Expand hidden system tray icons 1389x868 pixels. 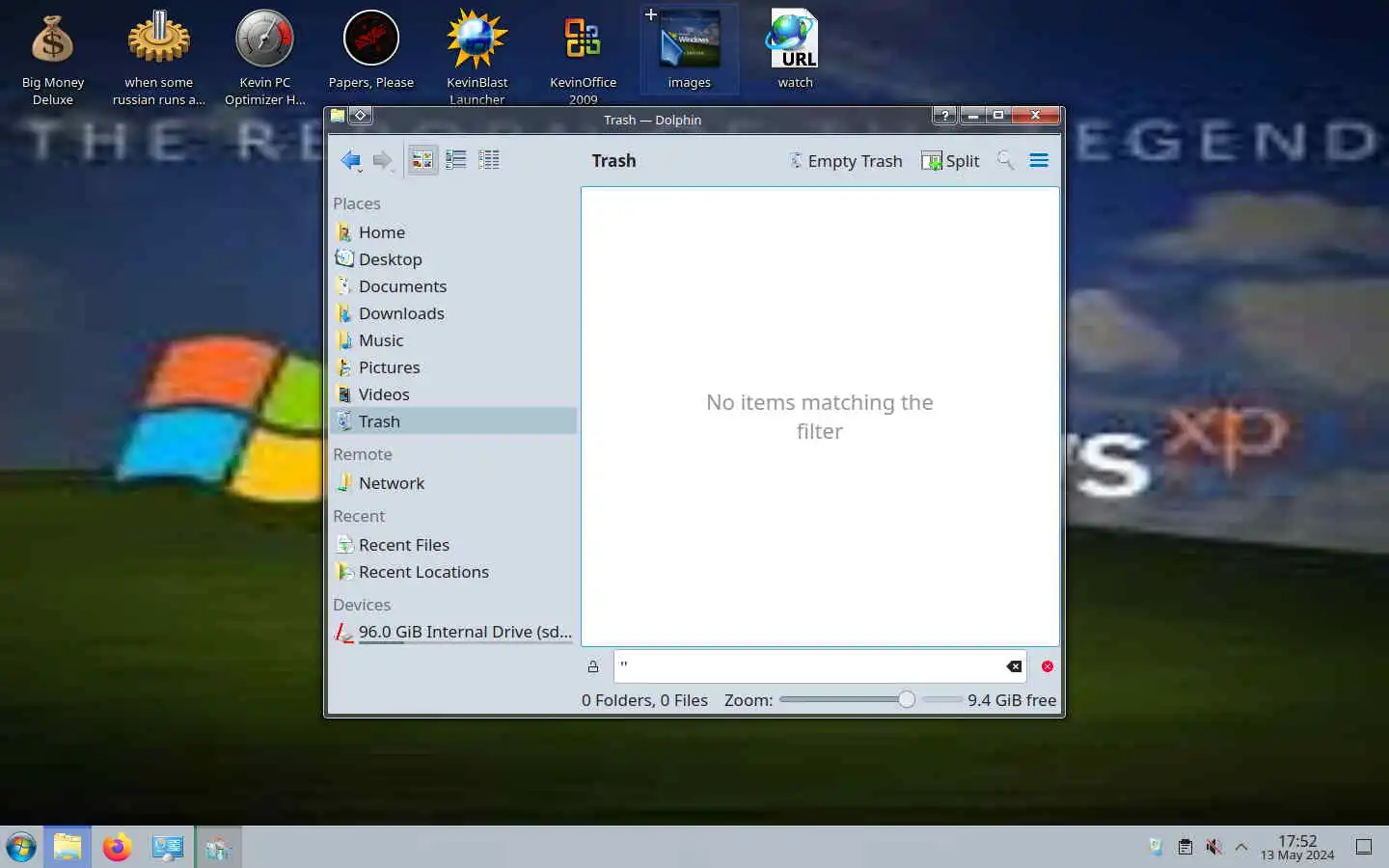1241,848
